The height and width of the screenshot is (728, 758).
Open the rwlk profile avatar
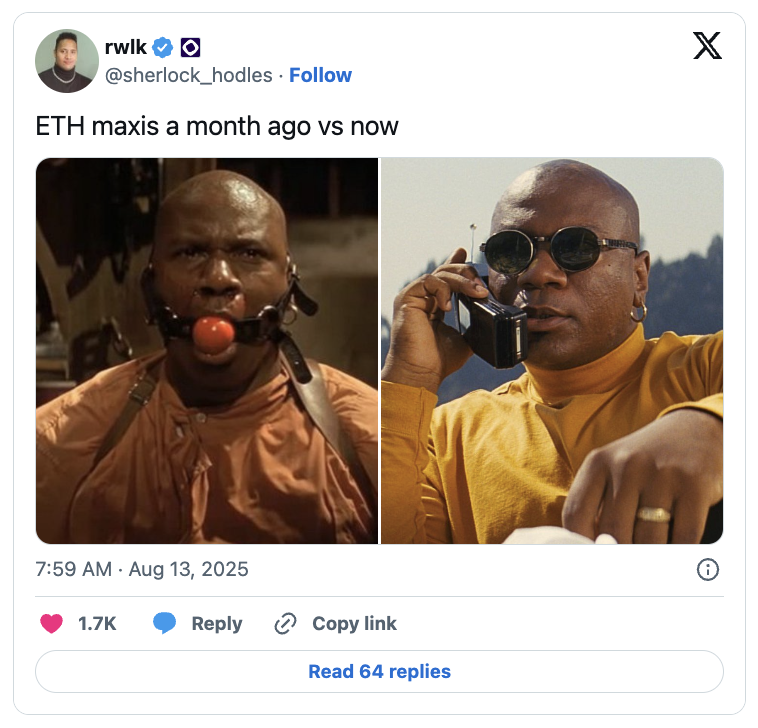point(67,61)
